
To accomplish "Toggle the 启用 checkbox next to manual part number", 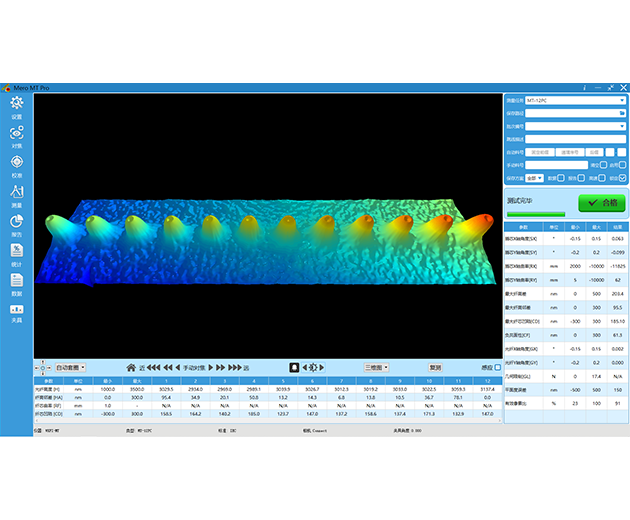I will pyautogui.click(x=622, y=165).
